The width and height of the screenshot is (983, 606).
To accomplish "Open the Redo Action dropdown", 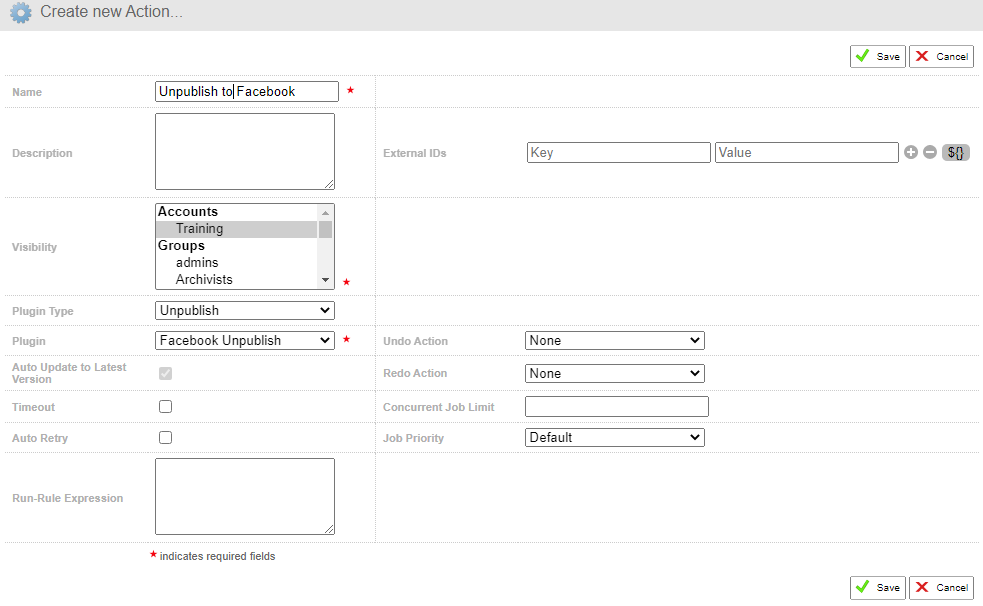I will point(614,374).
